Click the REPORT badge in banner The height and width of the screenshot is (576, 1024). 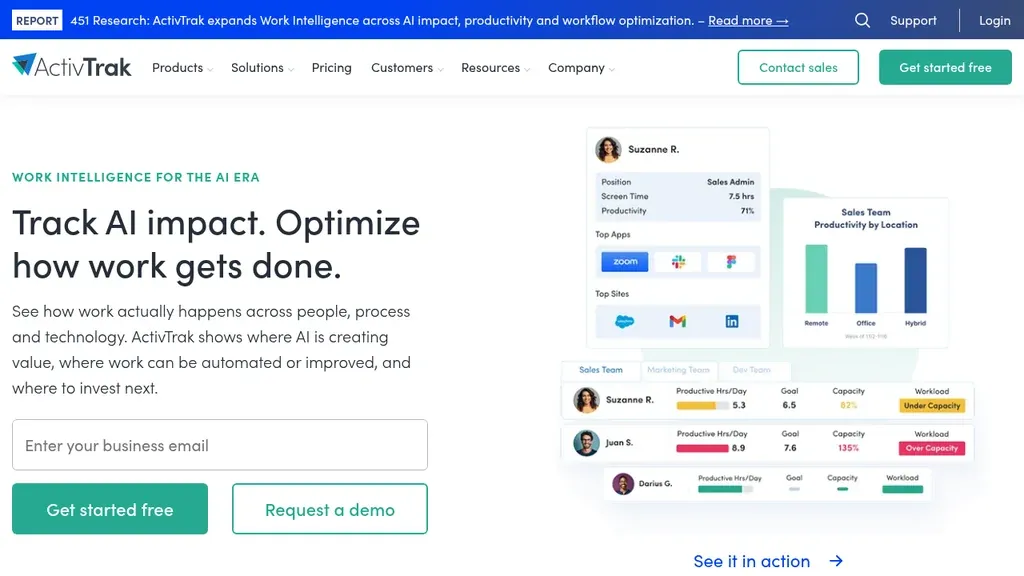tap(37, 20)
